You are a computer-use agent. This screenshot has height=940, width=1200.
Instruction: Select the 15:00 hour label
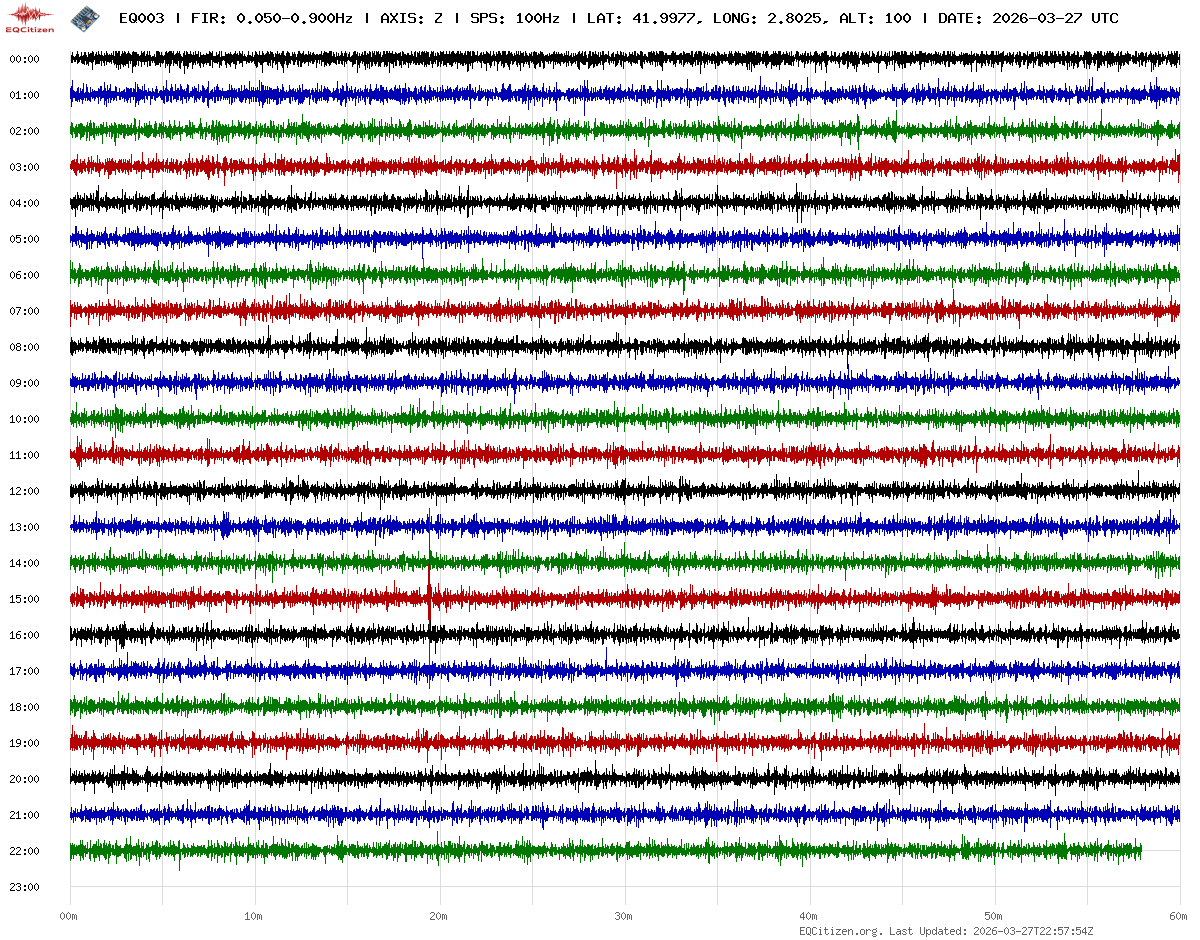click(24, 599)
